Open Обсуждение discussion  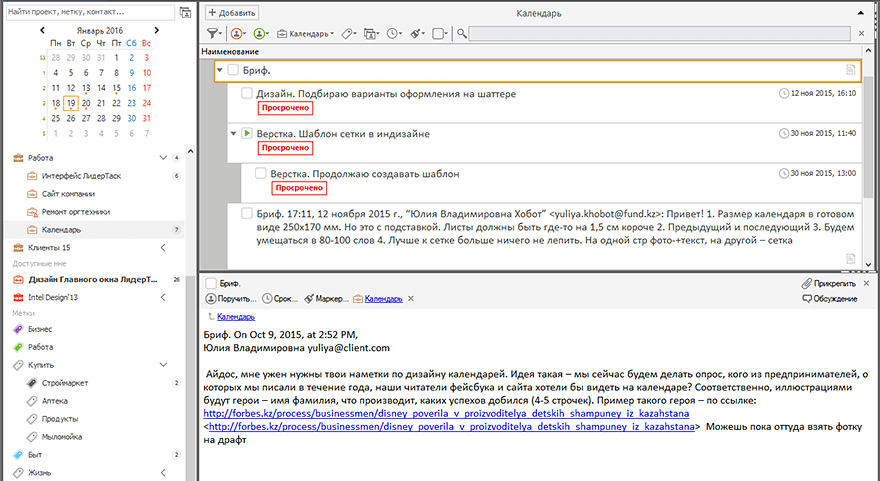(x=830, y=299)
